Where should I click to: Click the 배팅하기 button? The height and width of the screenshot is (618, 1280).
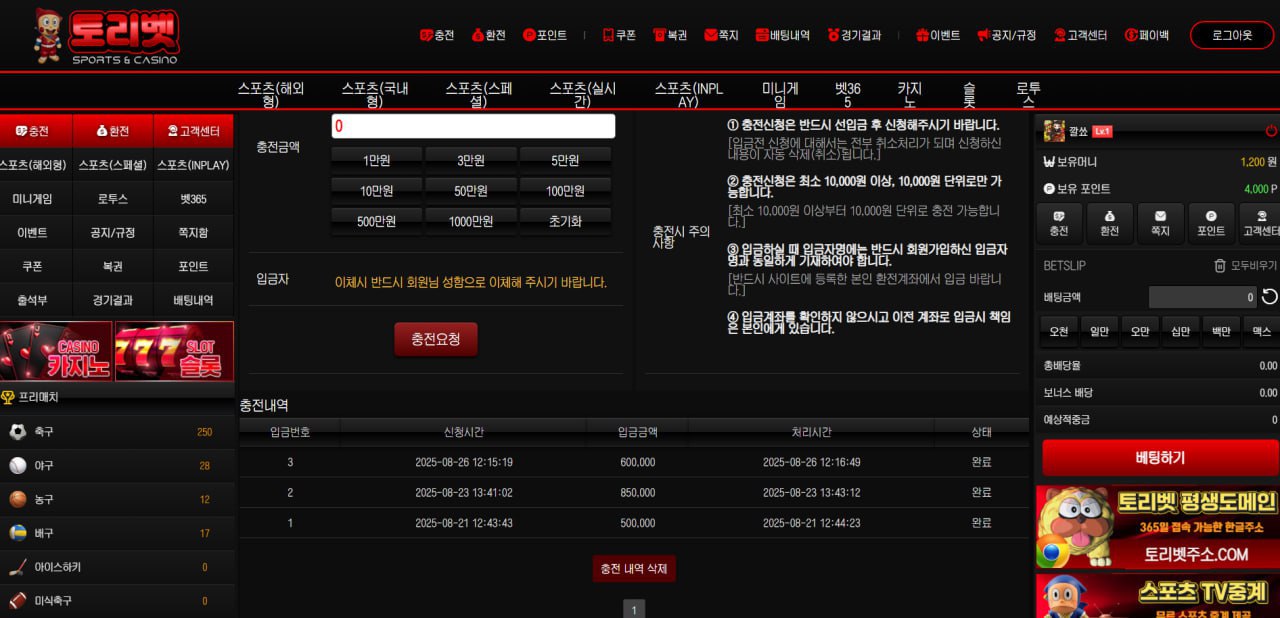tap(1160, 458)
